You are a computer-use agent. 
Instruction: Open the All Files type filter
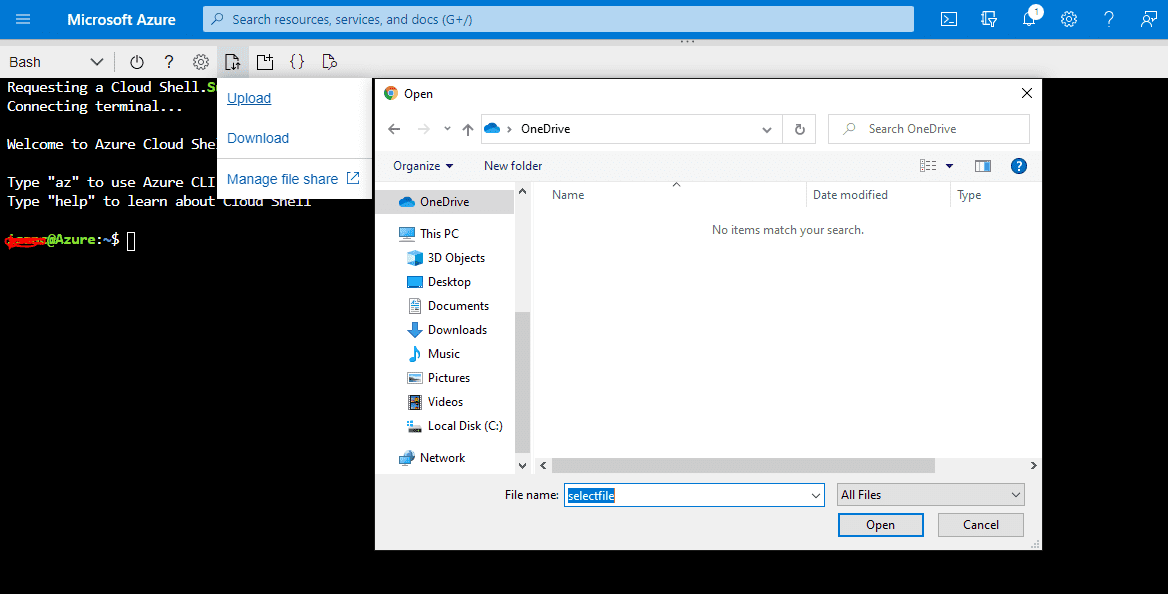(x=930, y=495)
